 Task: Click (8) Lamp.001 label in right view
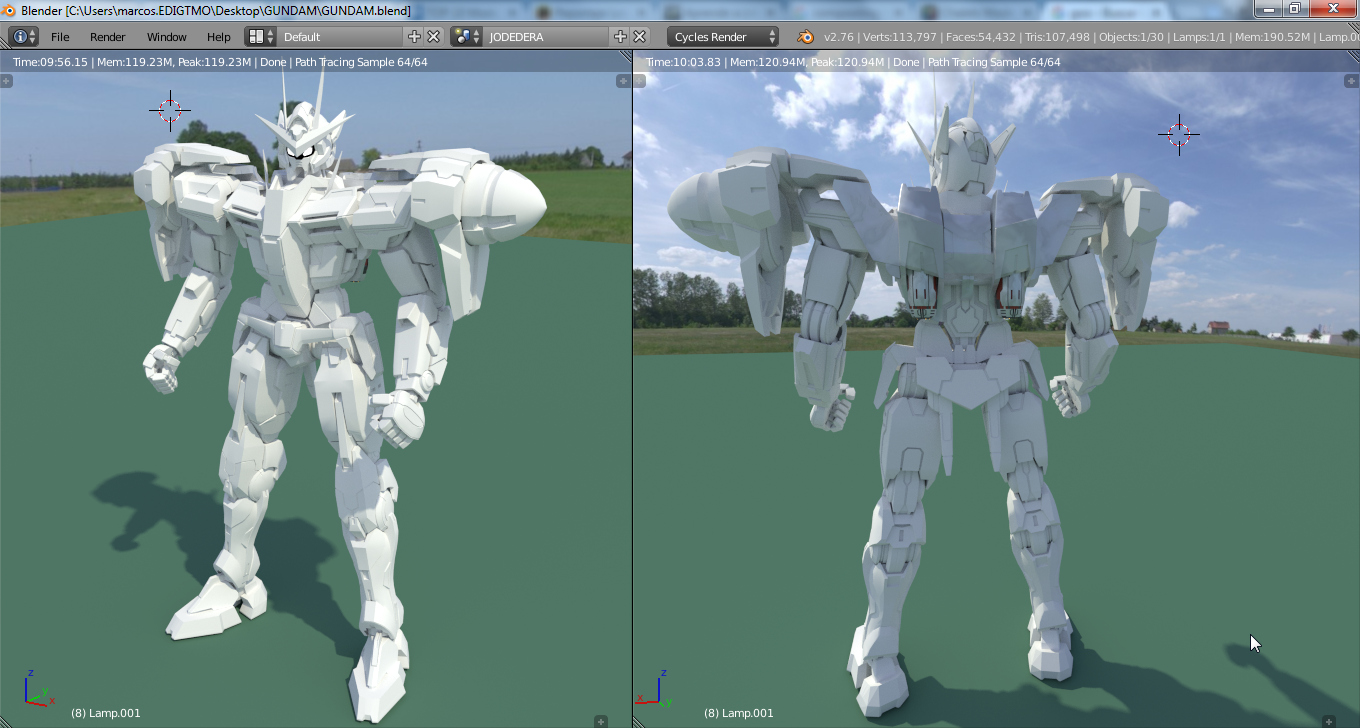(x=739, y=713)
